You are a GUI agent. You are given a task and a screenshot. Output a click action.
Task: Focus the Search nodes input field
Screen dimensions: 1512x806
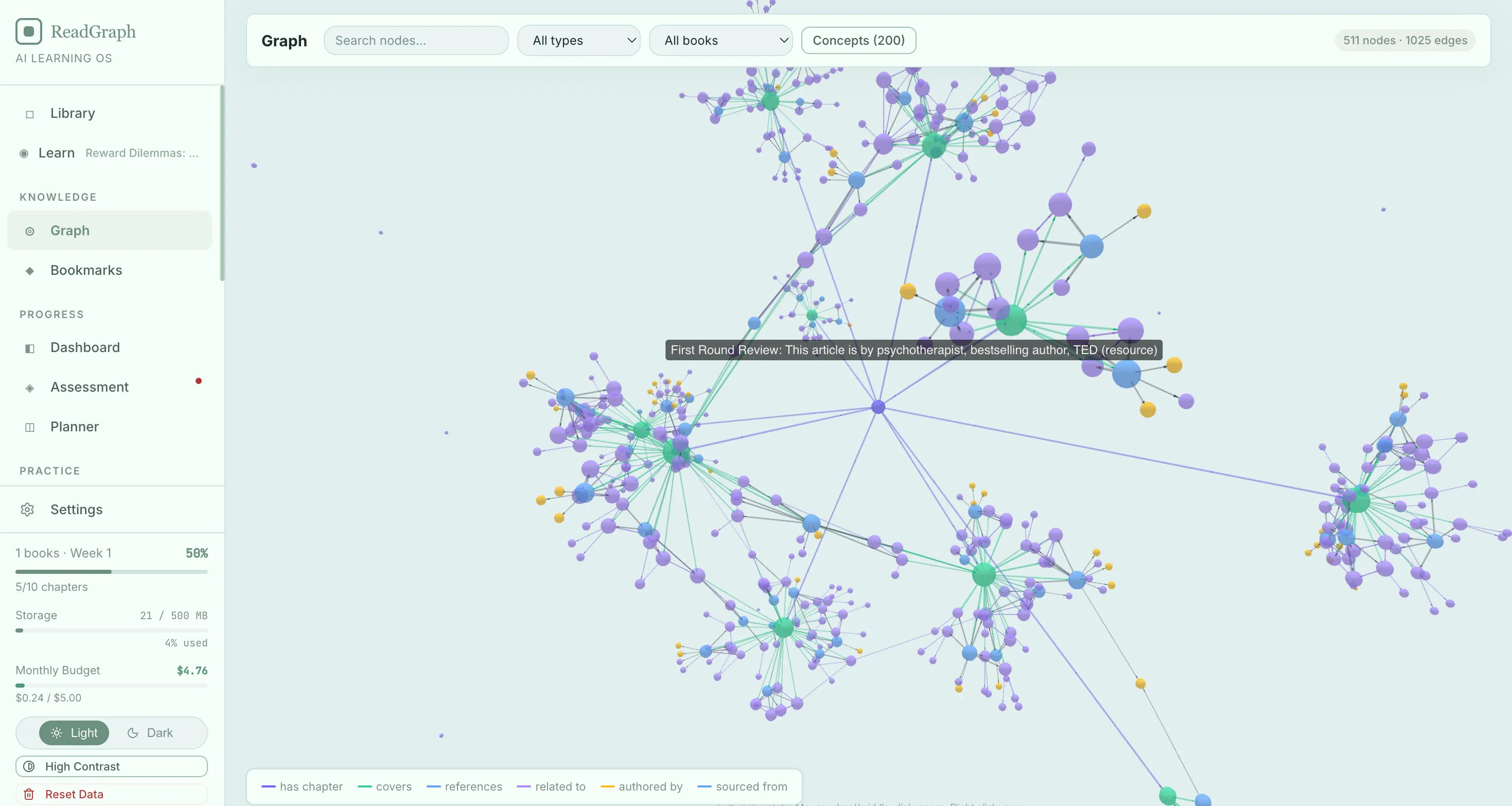pos(415,41)
